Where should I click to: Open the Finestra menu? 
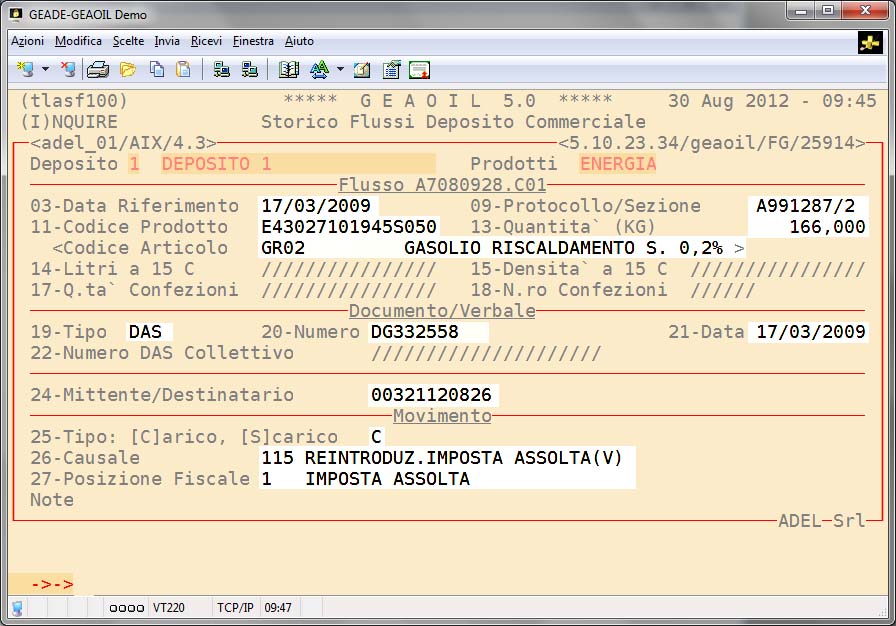click(253, 41)
